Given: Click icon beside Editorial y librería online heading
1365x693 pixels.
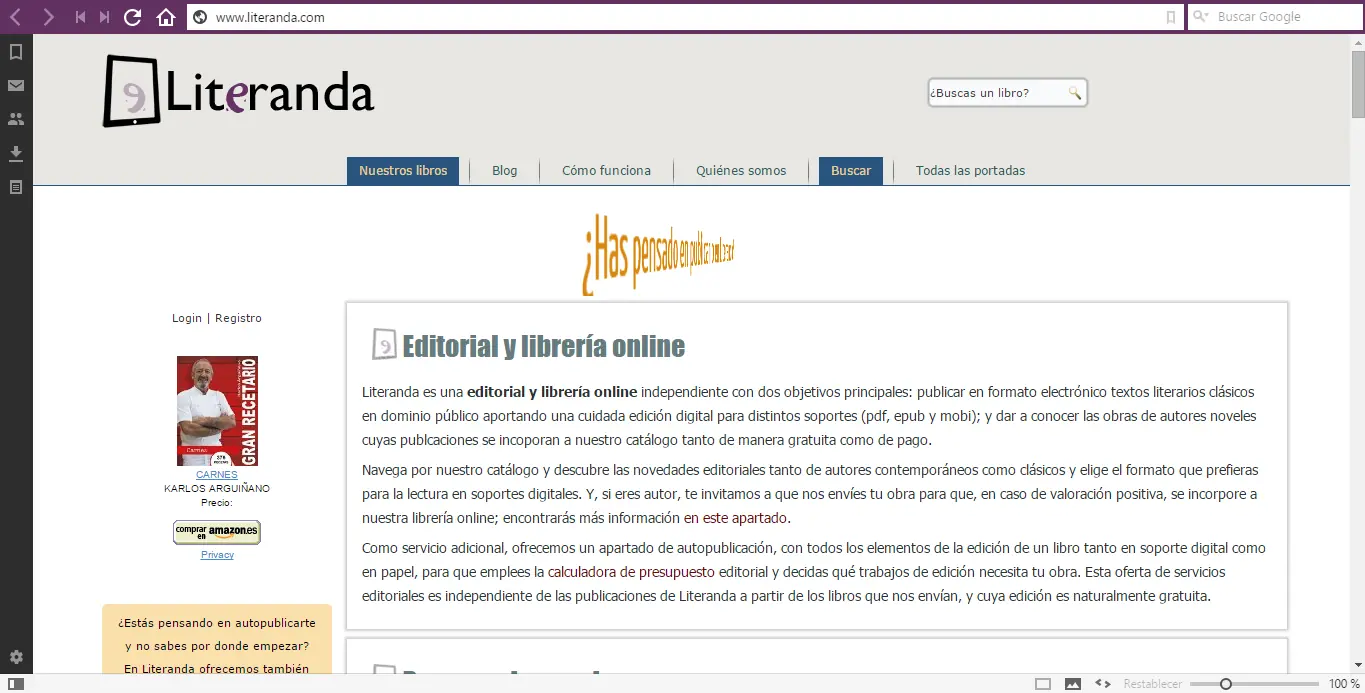Looking at the screenshot, I should point(384,344).
